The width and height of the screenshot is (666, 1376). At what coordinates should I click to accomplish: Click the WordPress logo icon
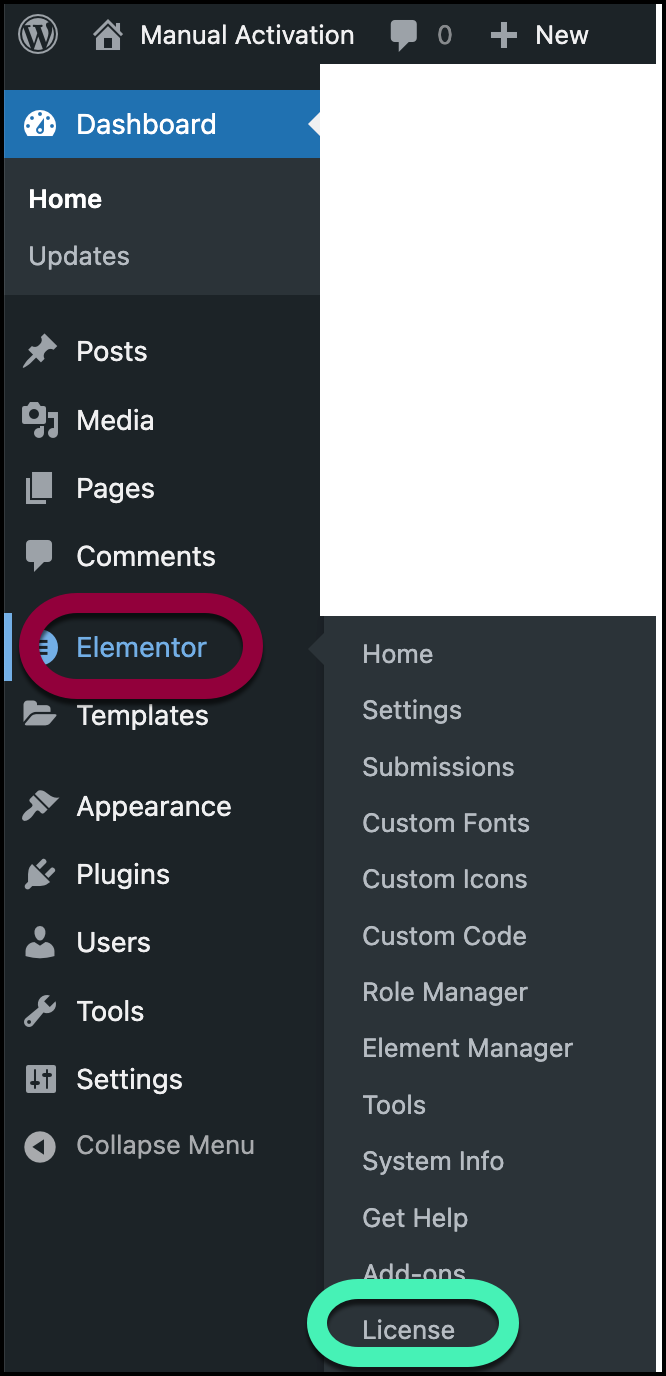[38, 35]
